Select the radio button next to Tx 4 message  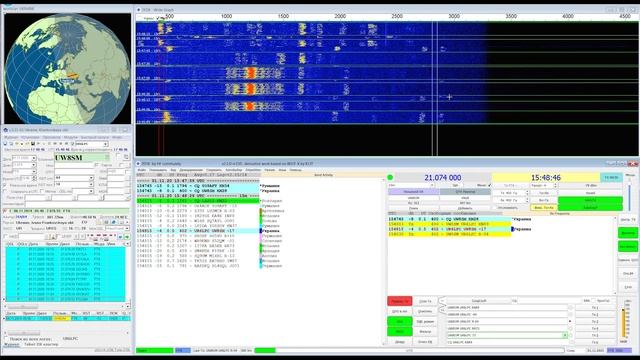(570, 329)
